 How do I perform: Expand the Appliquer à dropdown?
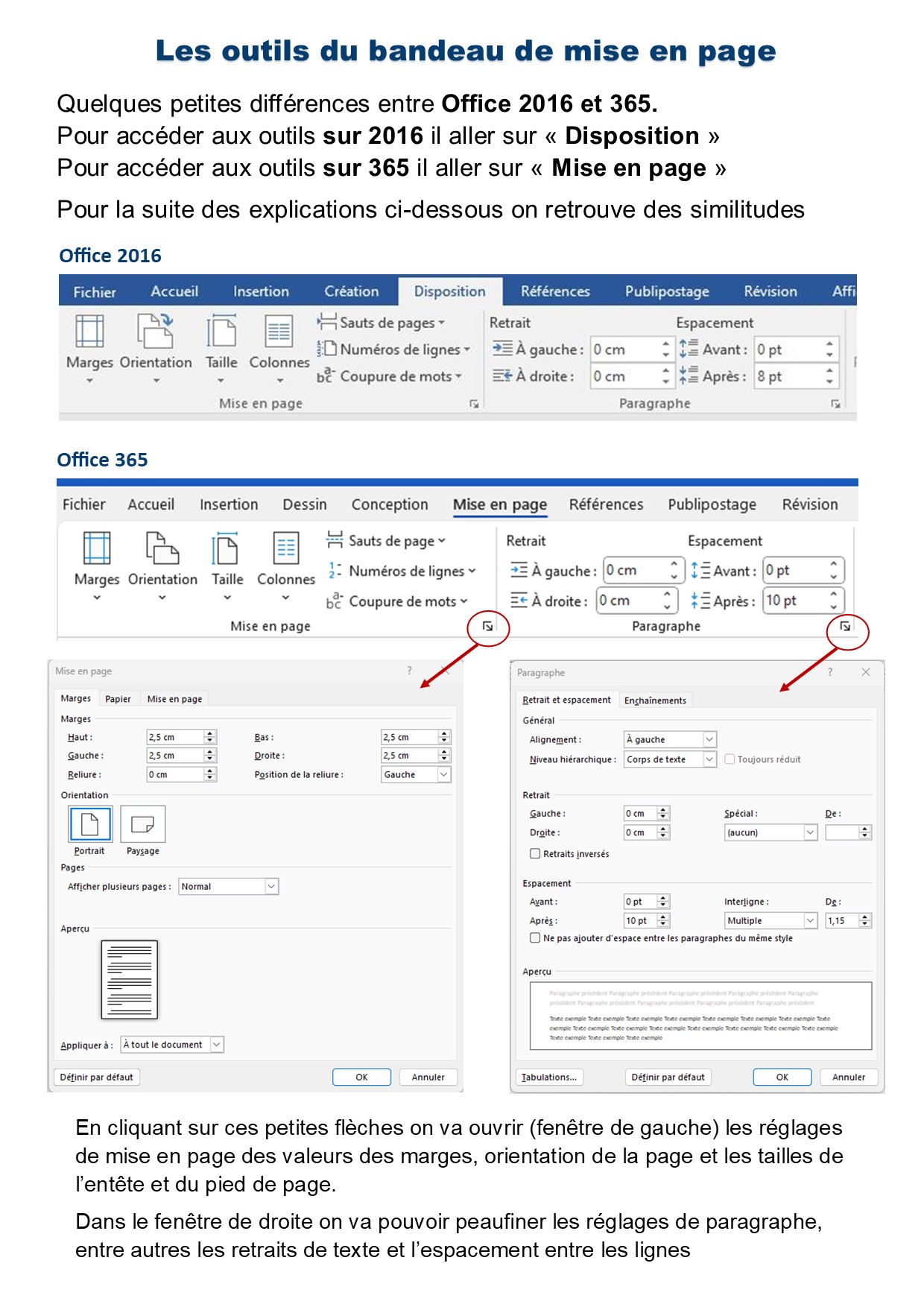[x=172, y=1045]
